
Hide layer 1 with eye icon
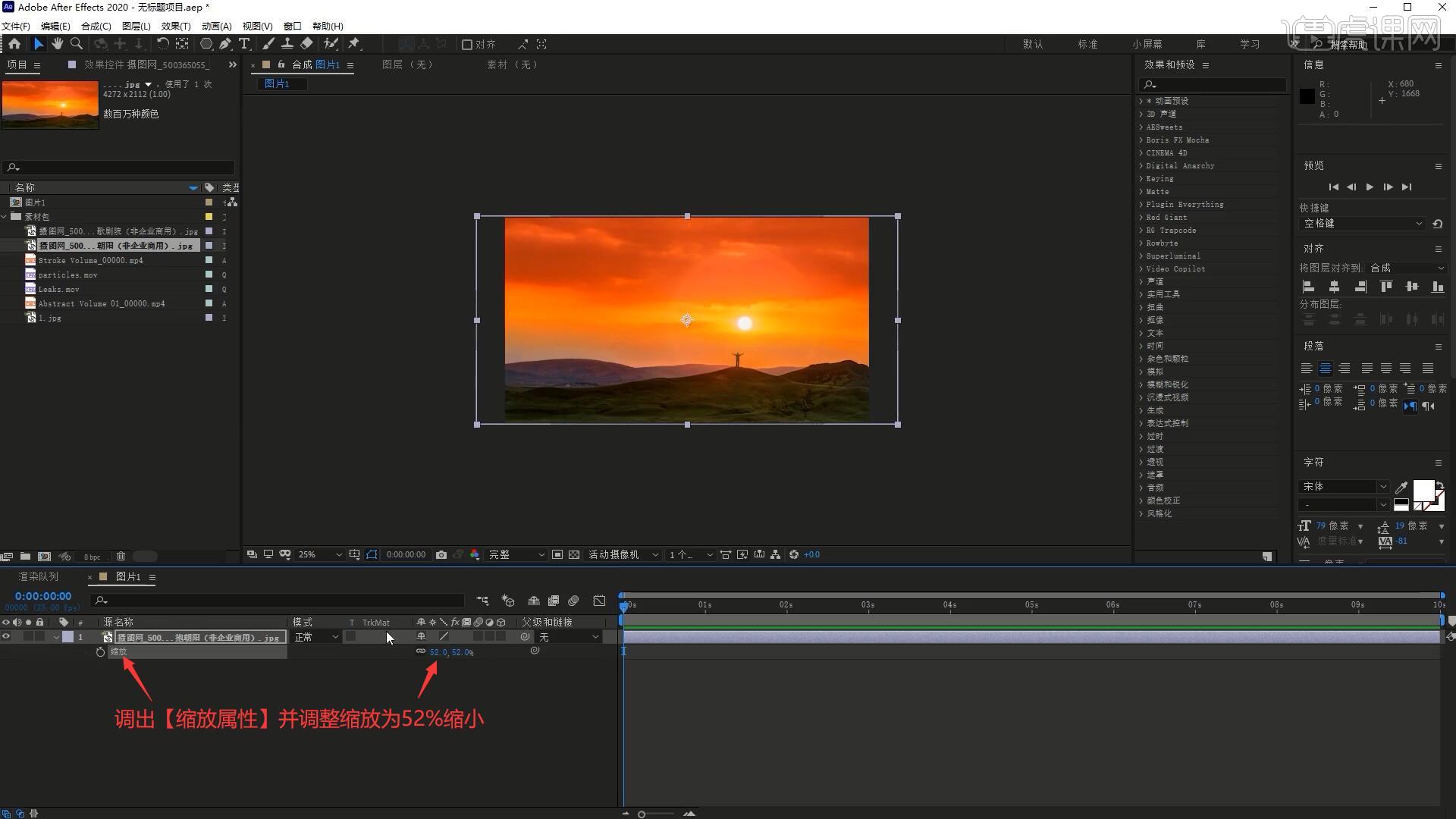tap(6, 637)
